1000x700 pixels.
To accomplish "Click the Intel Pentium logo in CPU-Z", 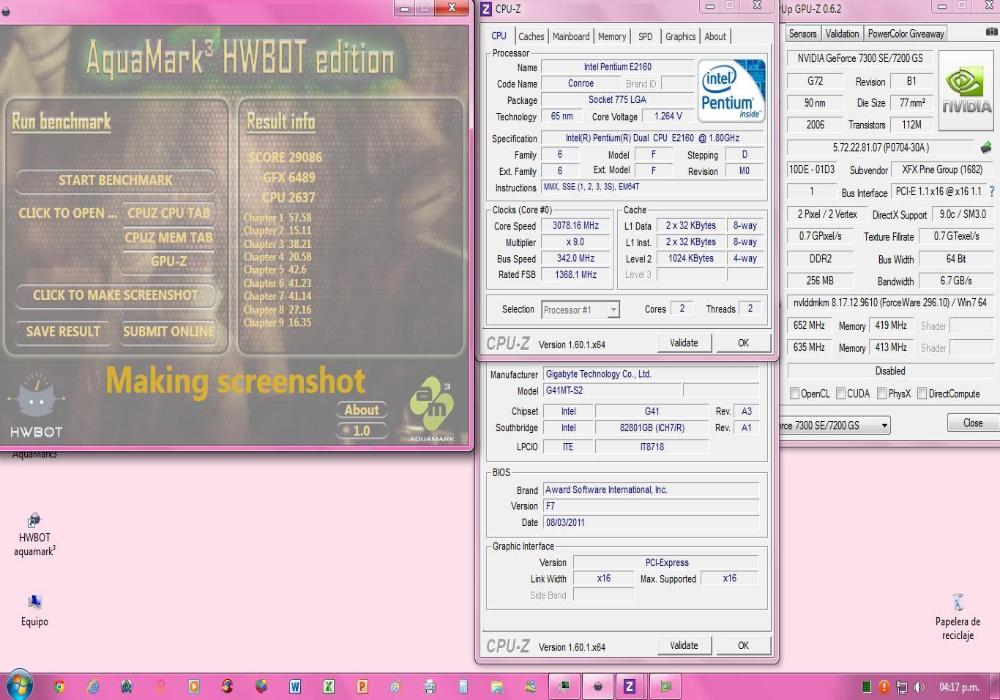I will coord(731,90).
